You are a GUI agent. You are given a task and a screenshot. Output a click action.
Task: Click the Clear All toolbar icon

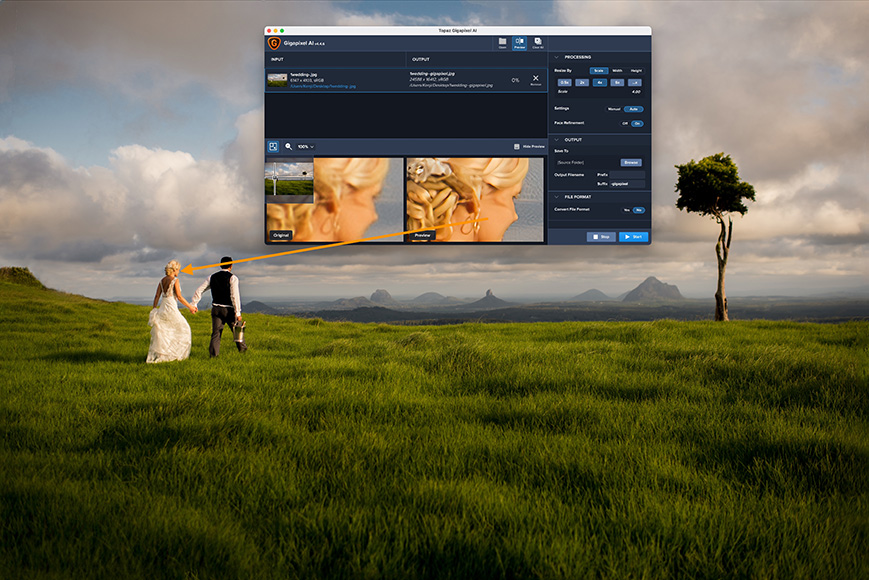(x=538, y=42)
